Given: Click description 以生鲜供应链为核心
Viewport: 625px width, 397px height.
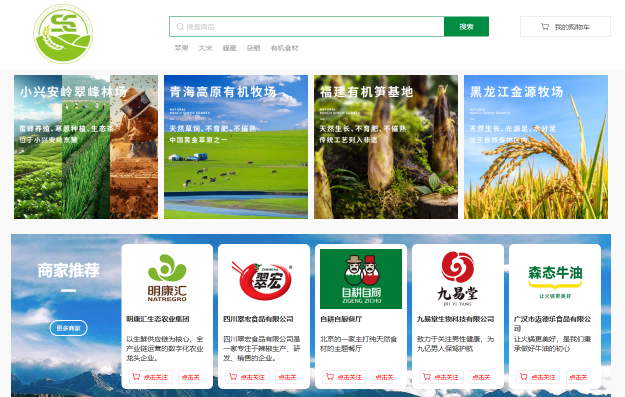Looking at the screenshot, I should (165, 348).
